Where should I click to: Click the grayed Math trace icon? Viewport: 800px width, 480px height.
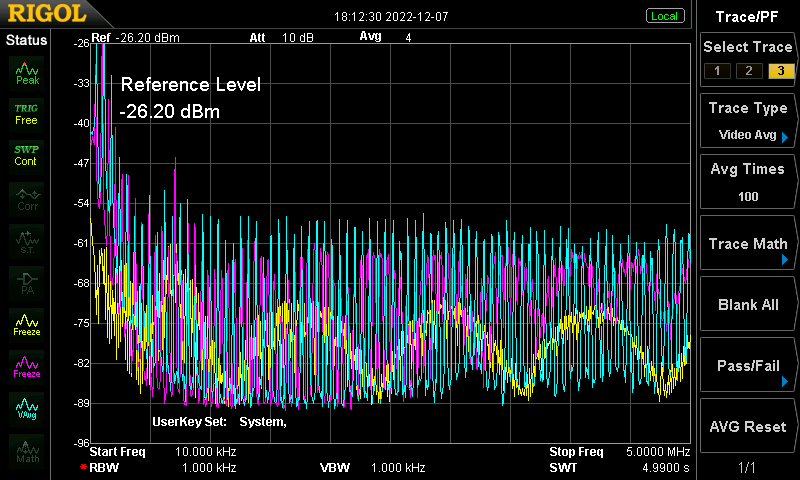(27, 451)
